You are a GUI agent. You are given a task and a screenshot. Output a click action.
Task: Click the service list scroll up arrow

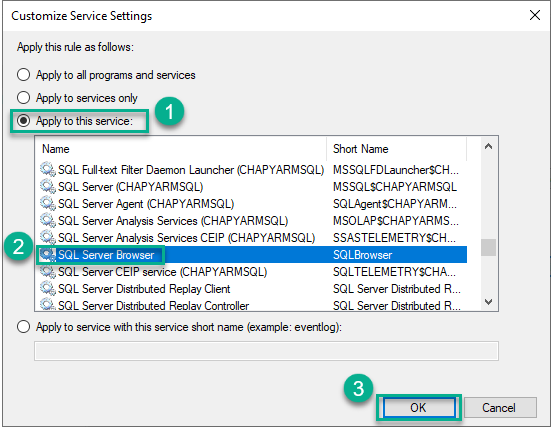click(488, 147)
